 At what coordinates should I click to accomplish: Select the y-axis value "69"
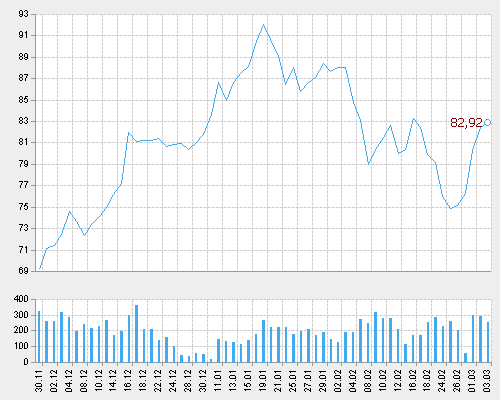(x=24, y=271)
